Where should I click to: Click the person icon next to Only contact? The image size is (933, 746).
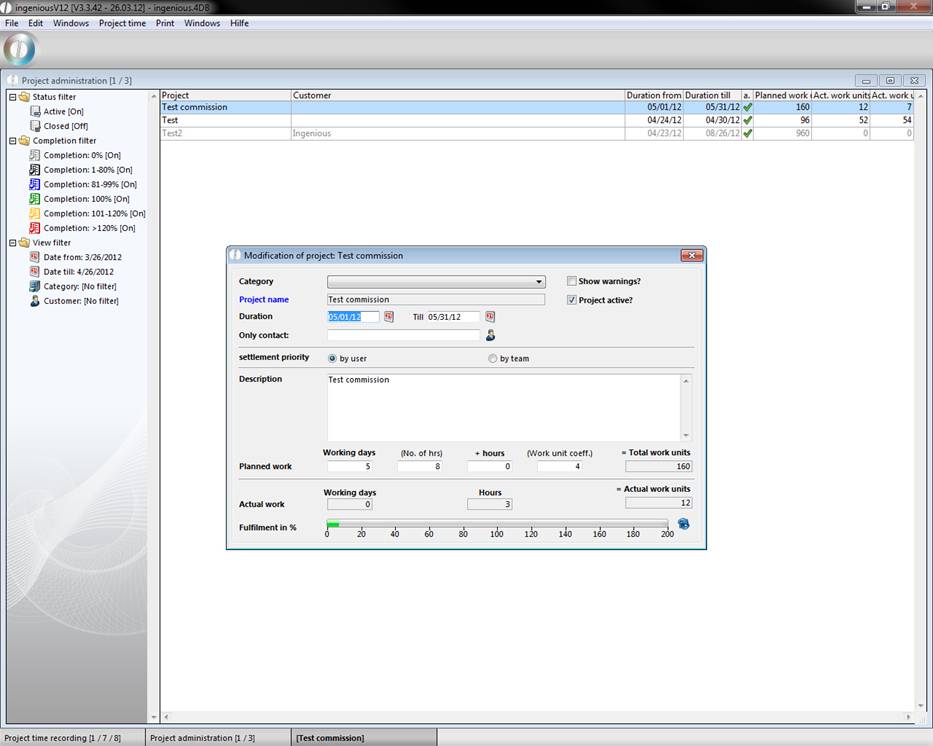(491, 335)
